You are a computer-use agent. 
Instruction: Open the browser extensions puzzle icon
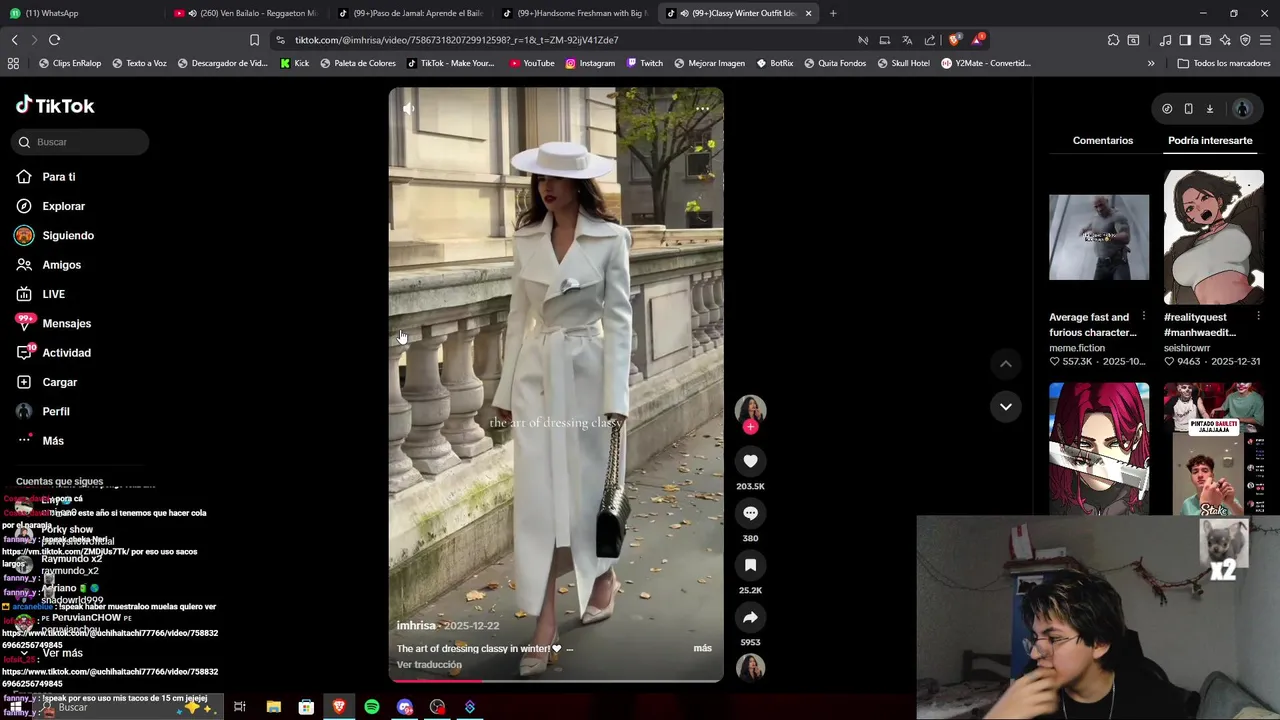click(x=1113, y=40)
